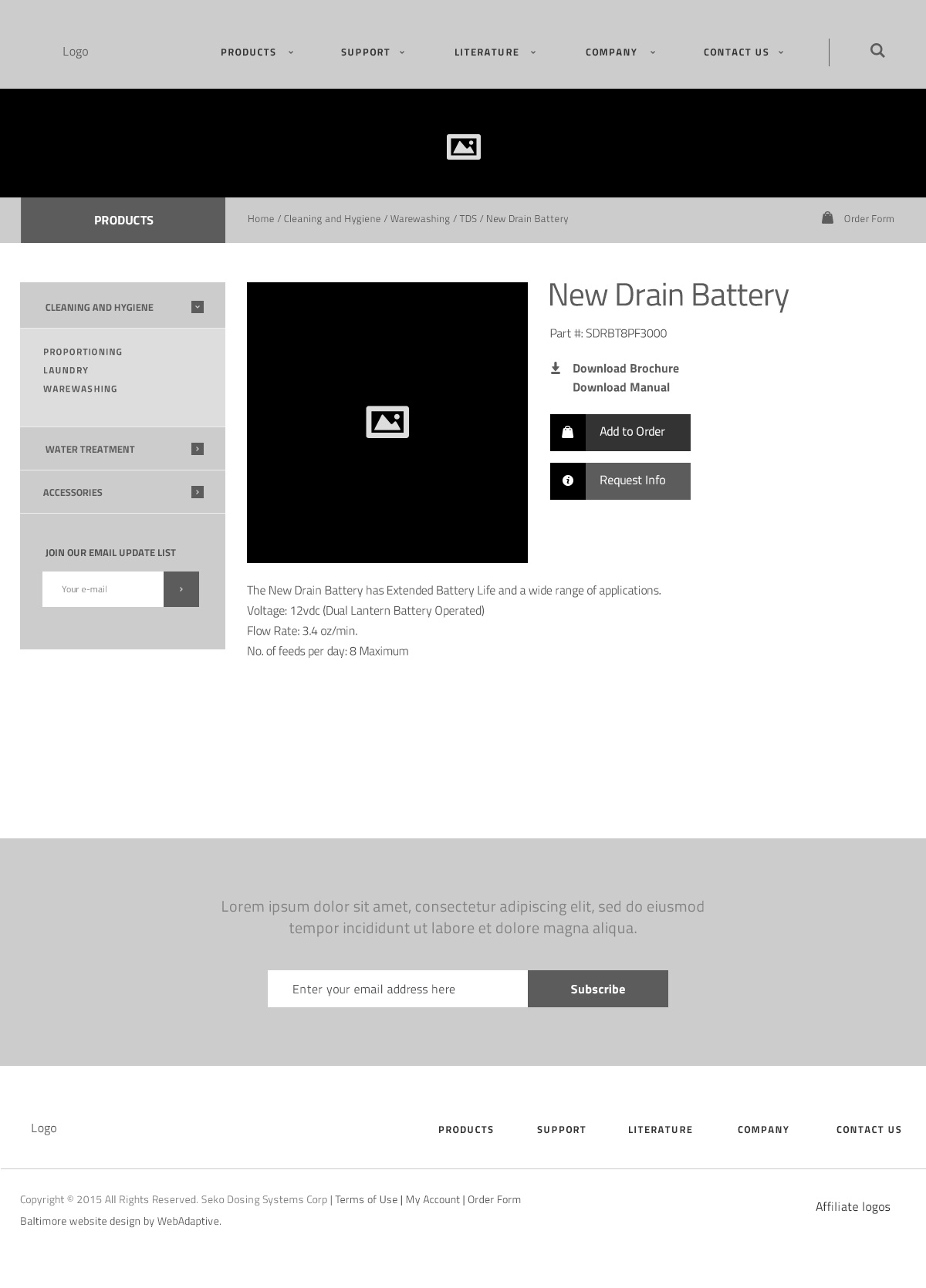926x1288 pixels.
Task: Open the My Account footer link
Action: pyautogui.click(x=433, y=1199)
